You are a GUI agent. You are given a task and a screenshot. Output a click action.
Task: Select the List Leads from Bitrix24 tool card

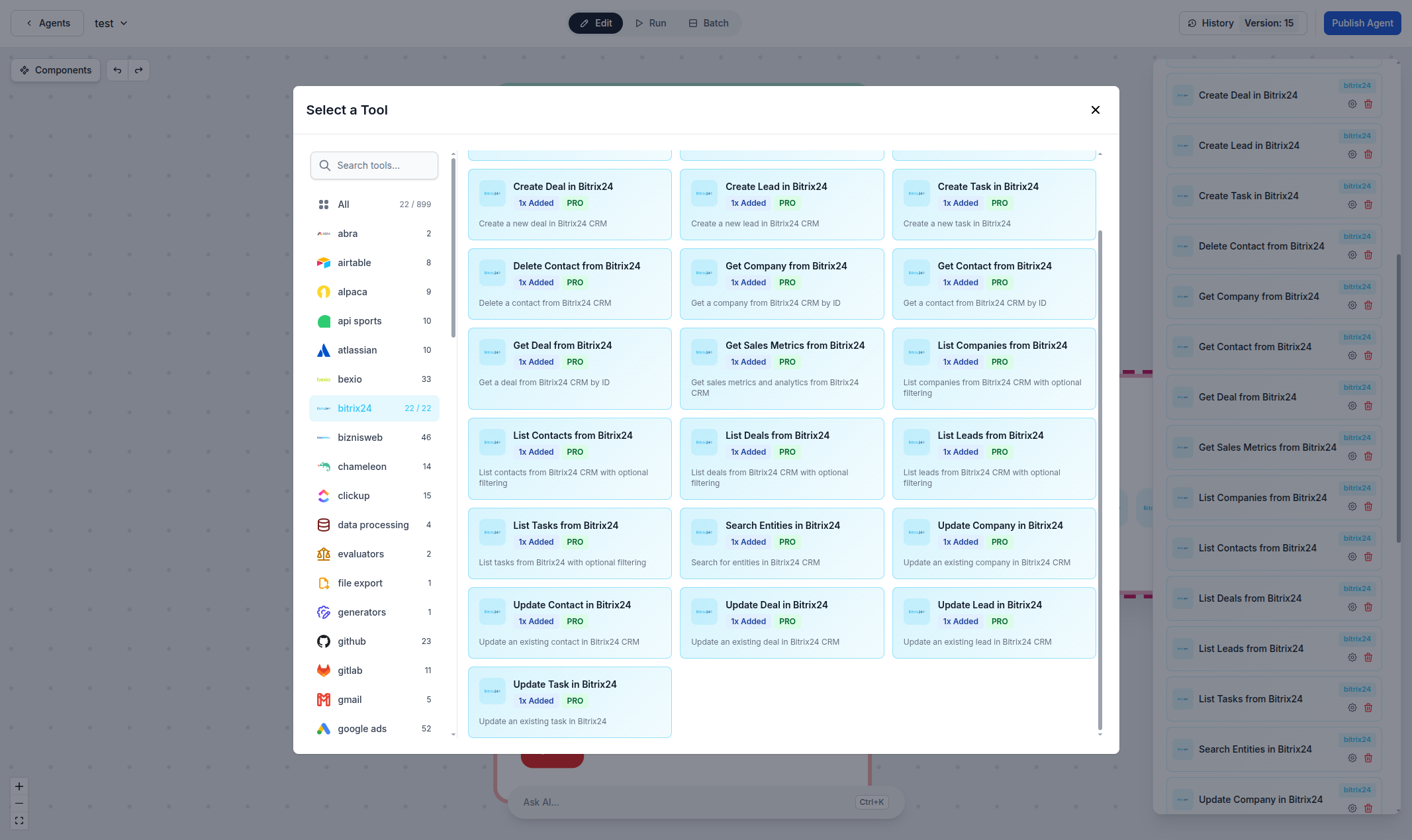click(993, 459)
